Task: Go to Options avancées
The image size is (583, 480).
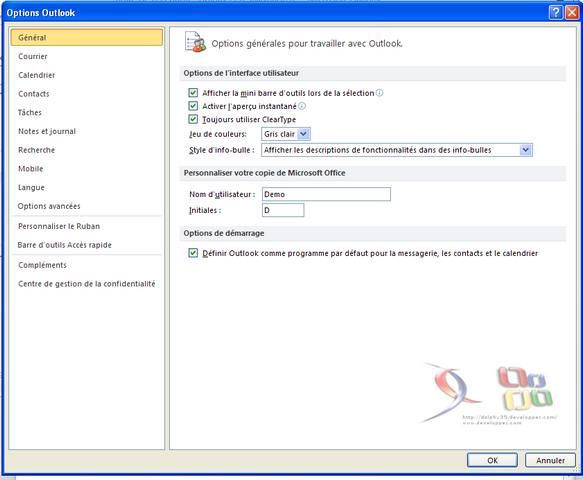Action: 87,206
